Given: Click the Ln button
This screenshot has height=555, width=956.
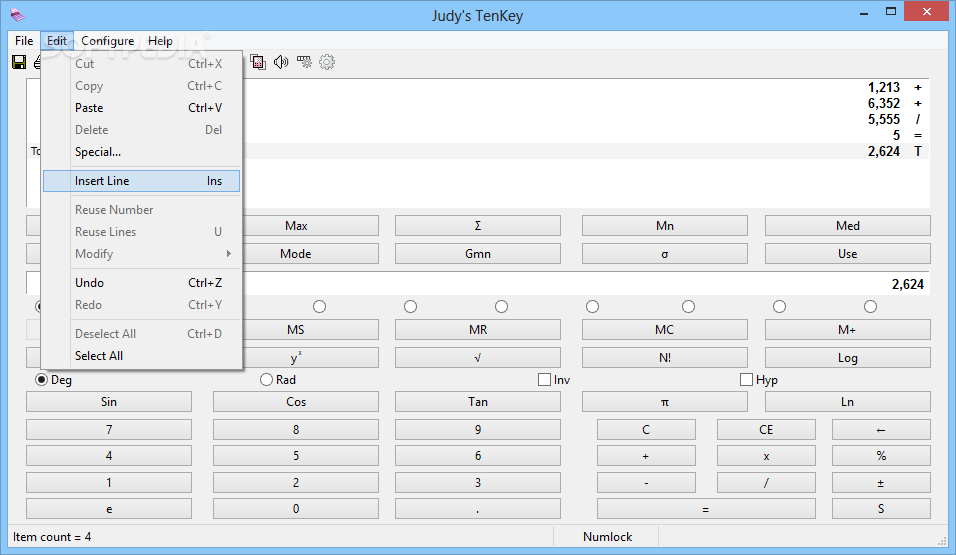Looking at the screenshot, I should pyautogui.click(x=847, y=402).
